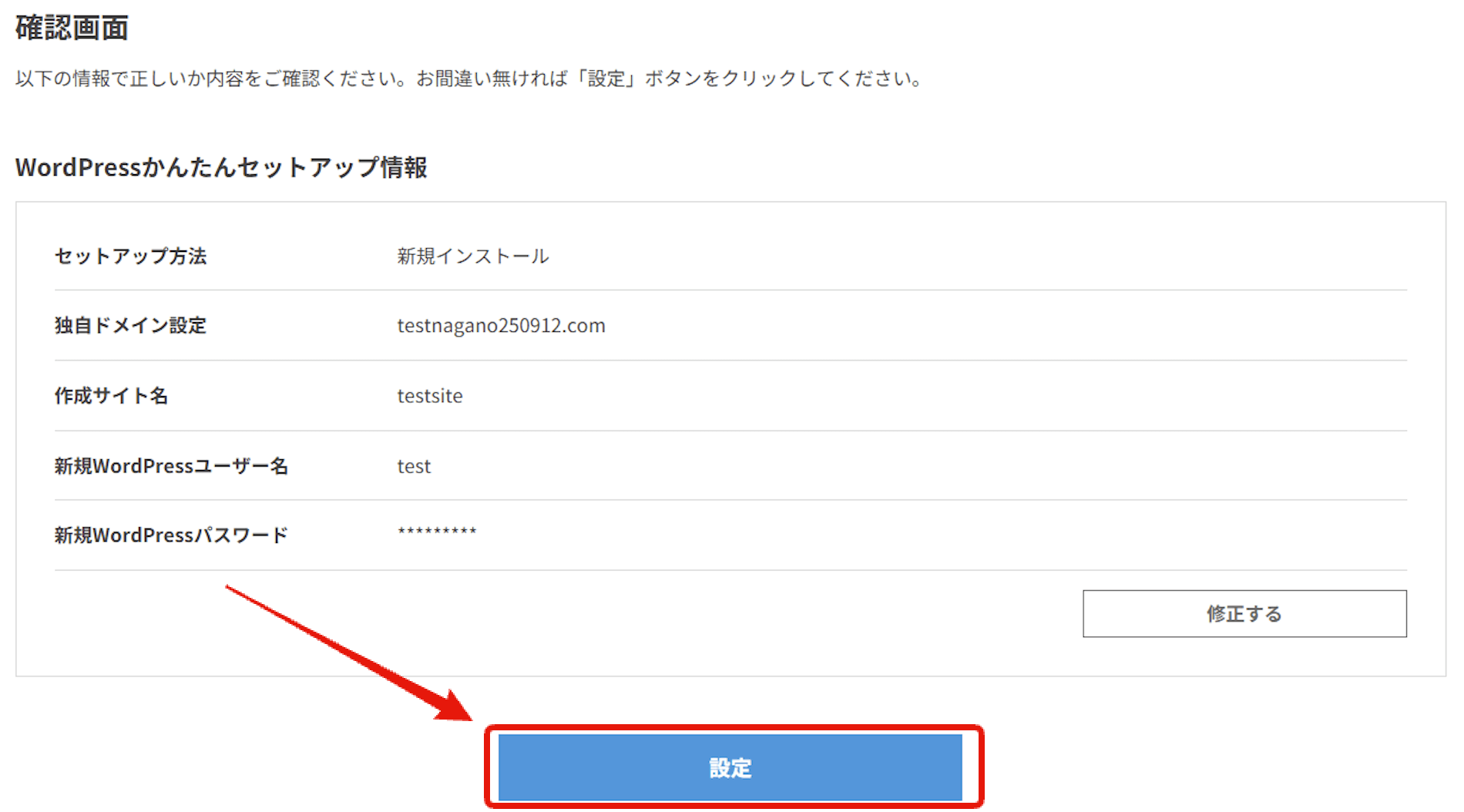The image size is (1464, 812).
Task: Select the セットアップ方法 row label
Action: (130, 257)
